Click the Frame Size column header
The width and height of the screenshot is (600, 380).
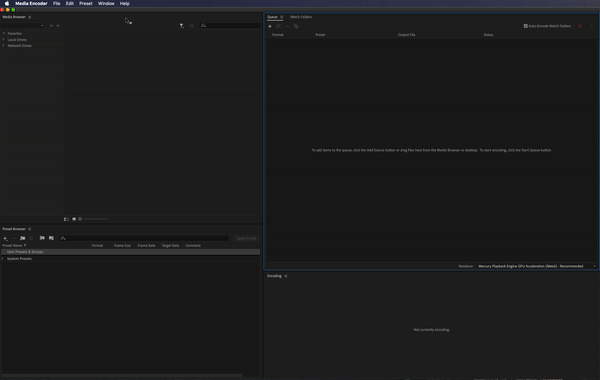point(122,245)
